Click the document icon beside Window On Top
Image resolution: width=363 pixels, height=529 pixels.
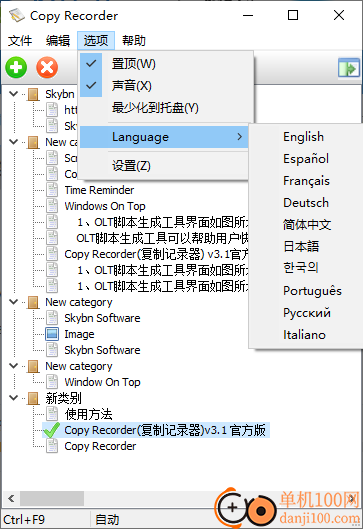tap(52, 382)
